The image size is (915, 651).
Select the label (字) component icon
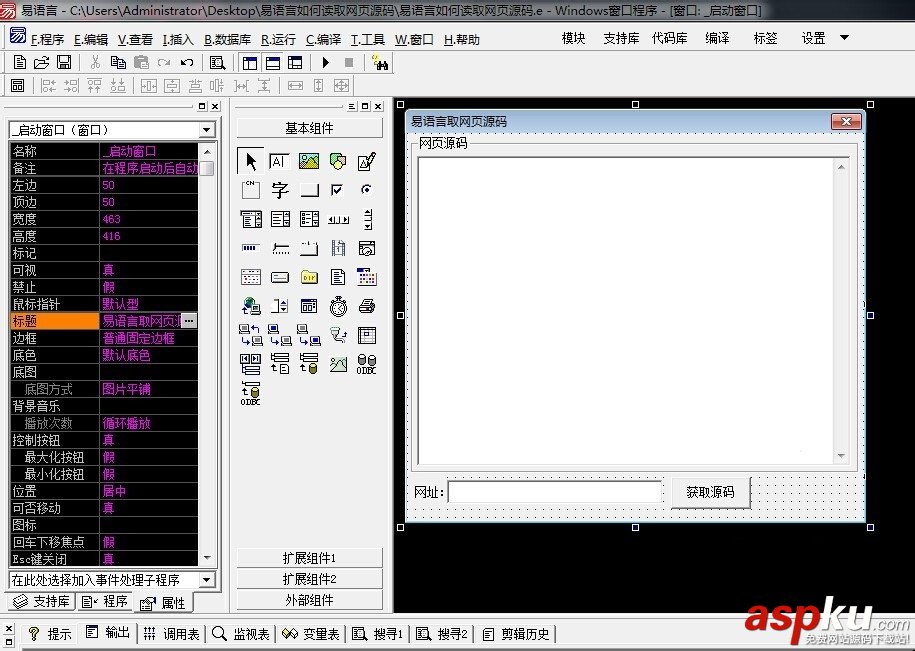point(280,190)
